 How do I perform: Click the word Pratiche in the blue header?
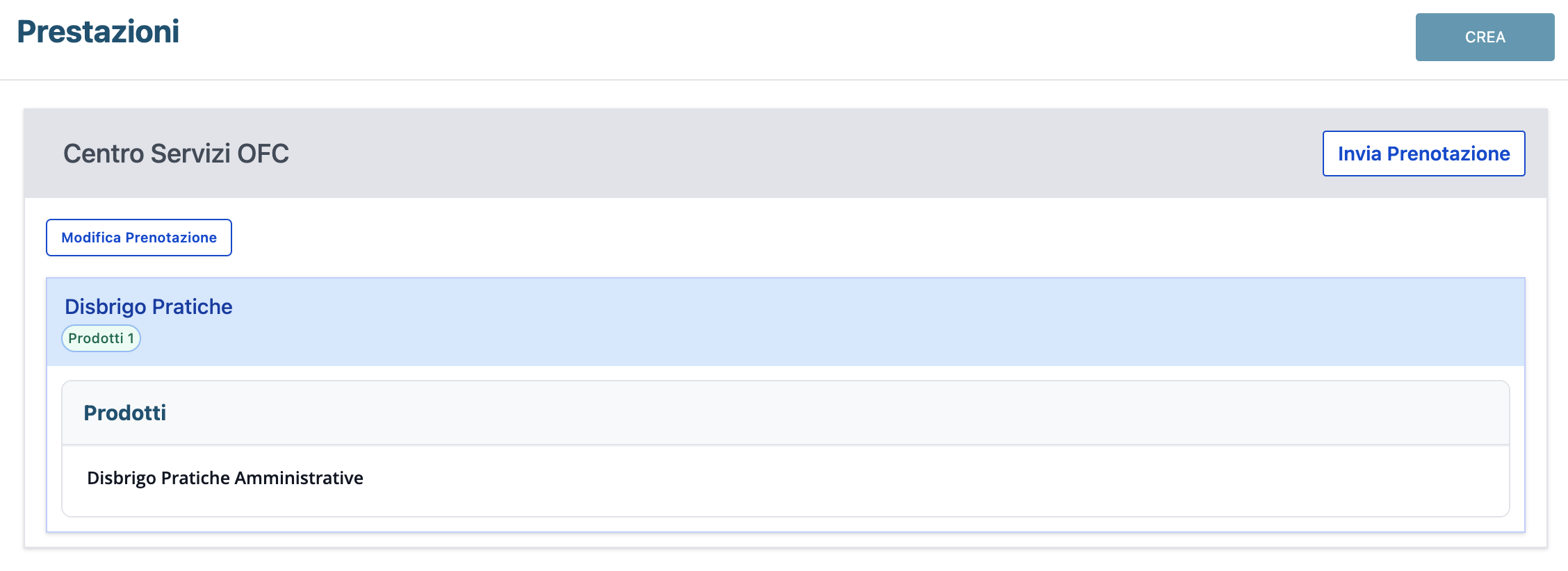(192, 306)
